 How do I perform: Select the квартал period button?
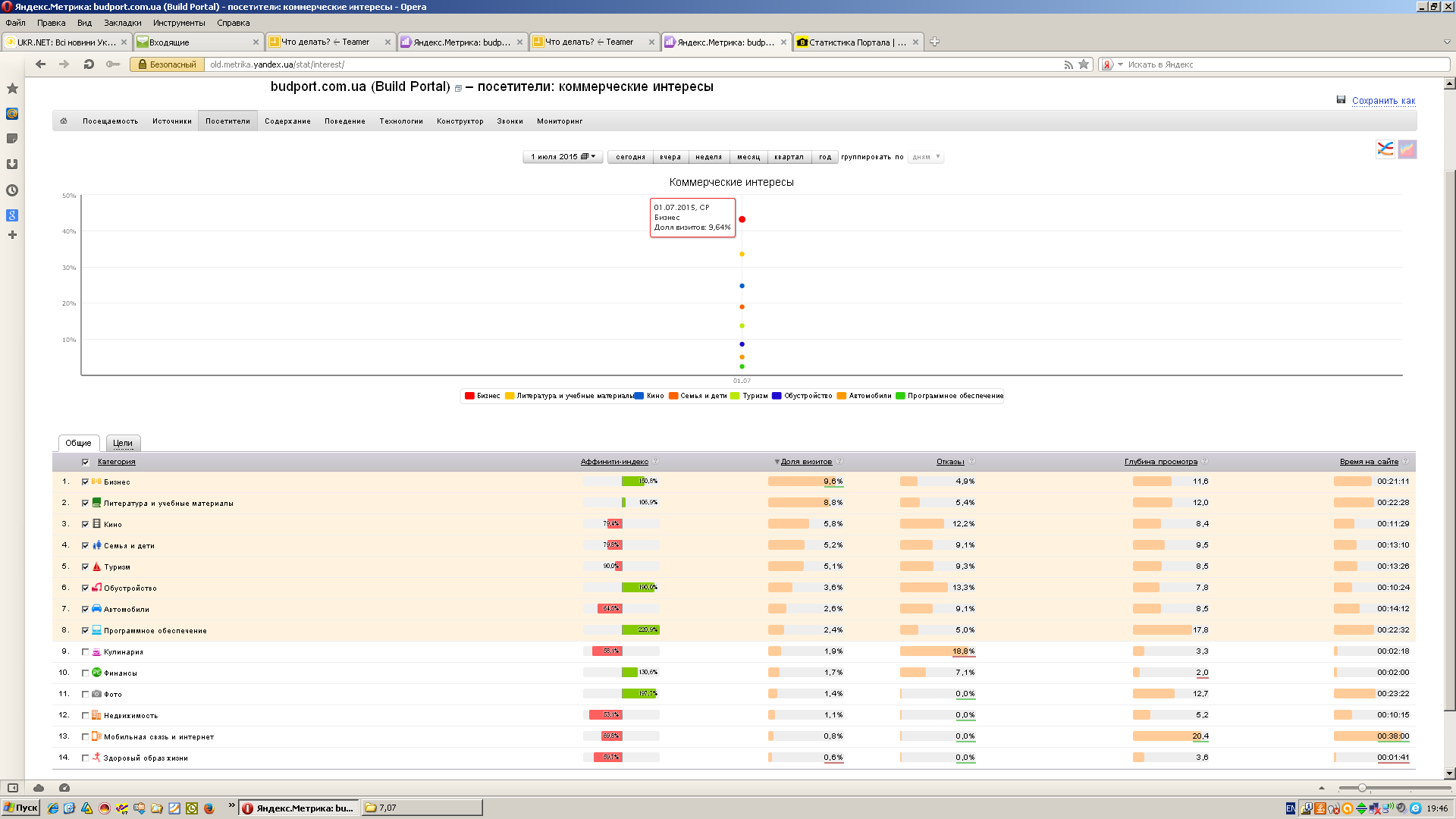coord(789,157)
